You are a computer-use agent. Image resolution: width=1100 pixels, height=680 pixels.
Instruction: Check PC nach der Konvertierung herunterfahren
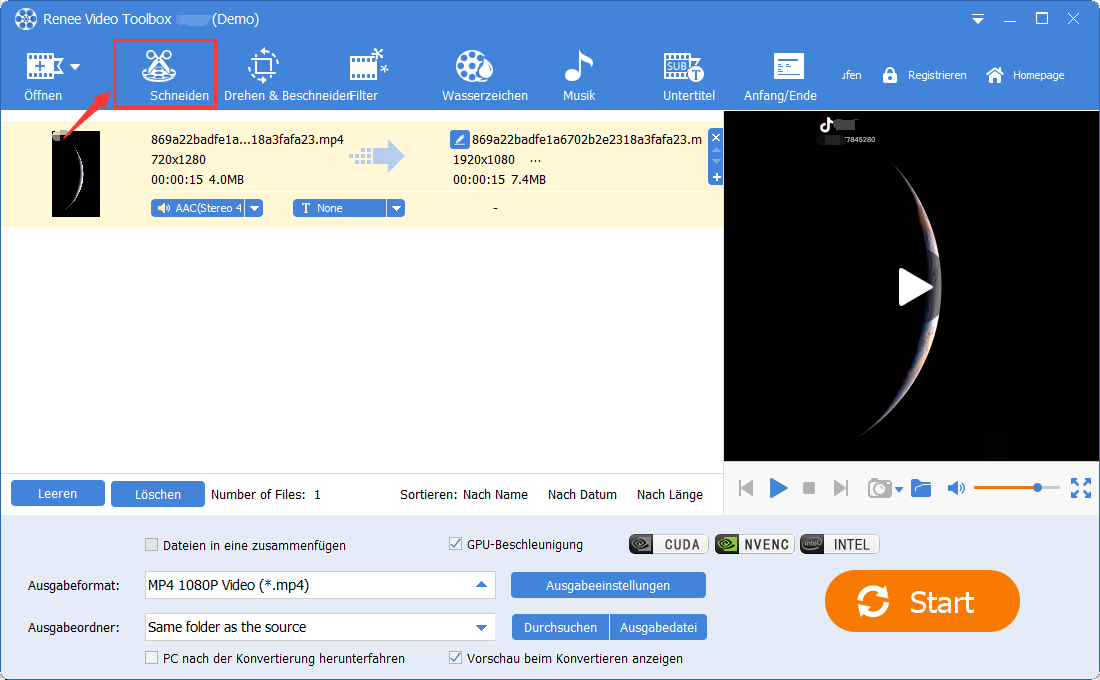[151, 658]
